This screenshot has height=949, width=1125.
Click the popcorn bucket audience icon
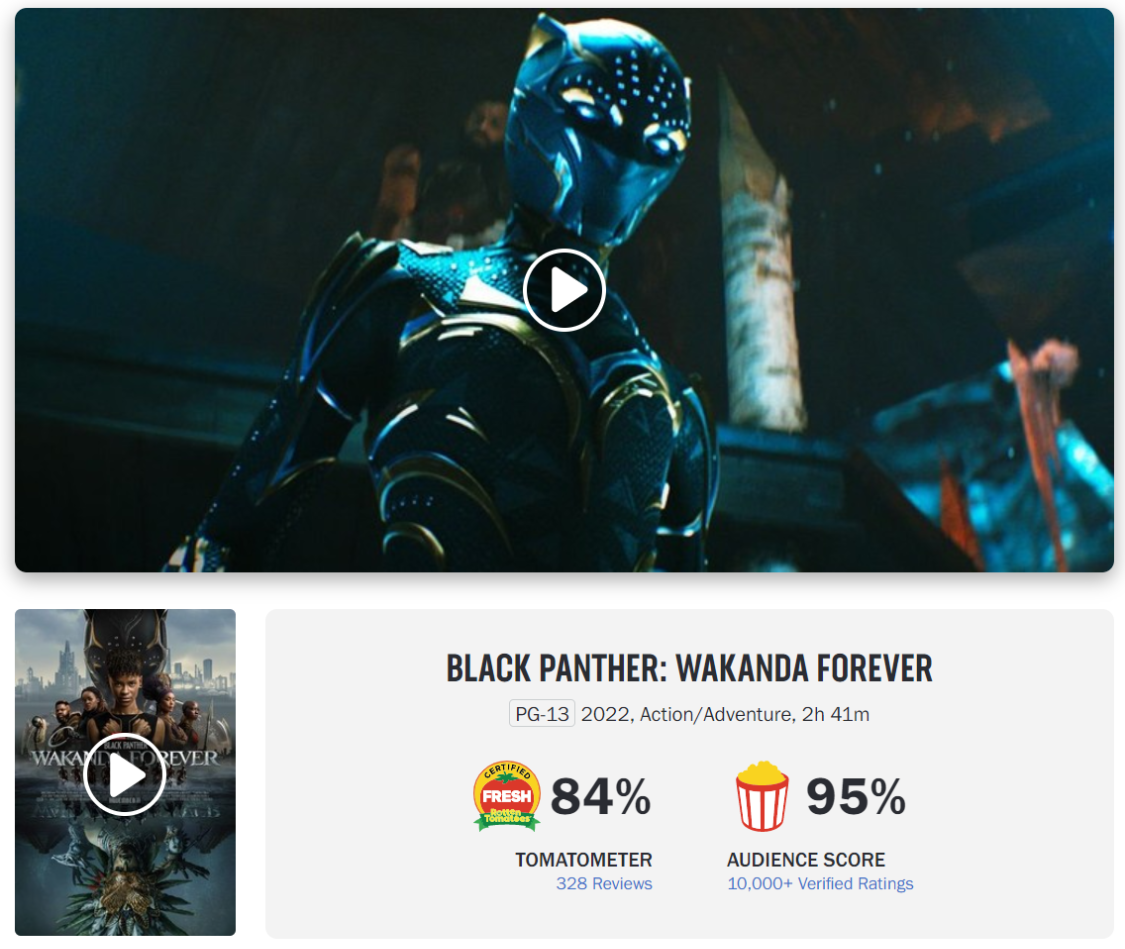(x=762, y=796)
